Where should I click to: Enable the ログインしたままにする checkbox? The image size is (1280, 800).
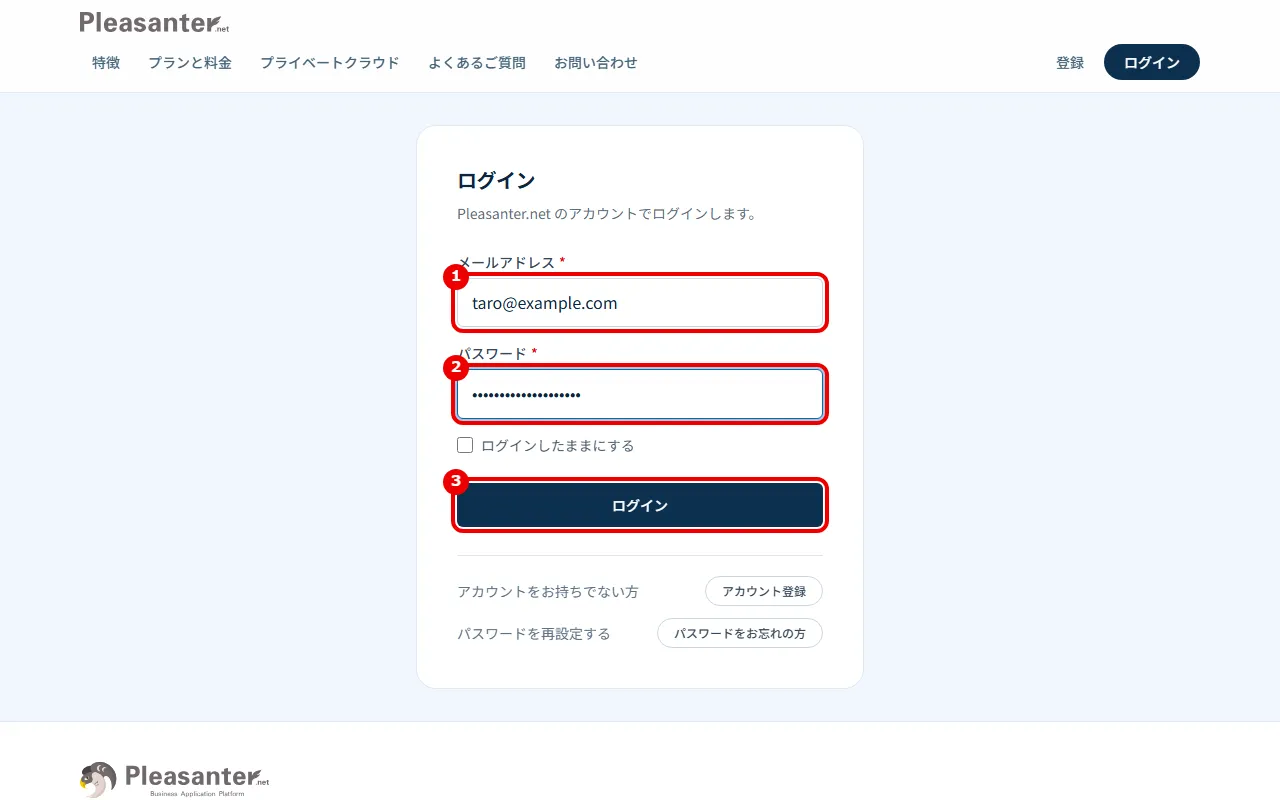pos(465,445)
